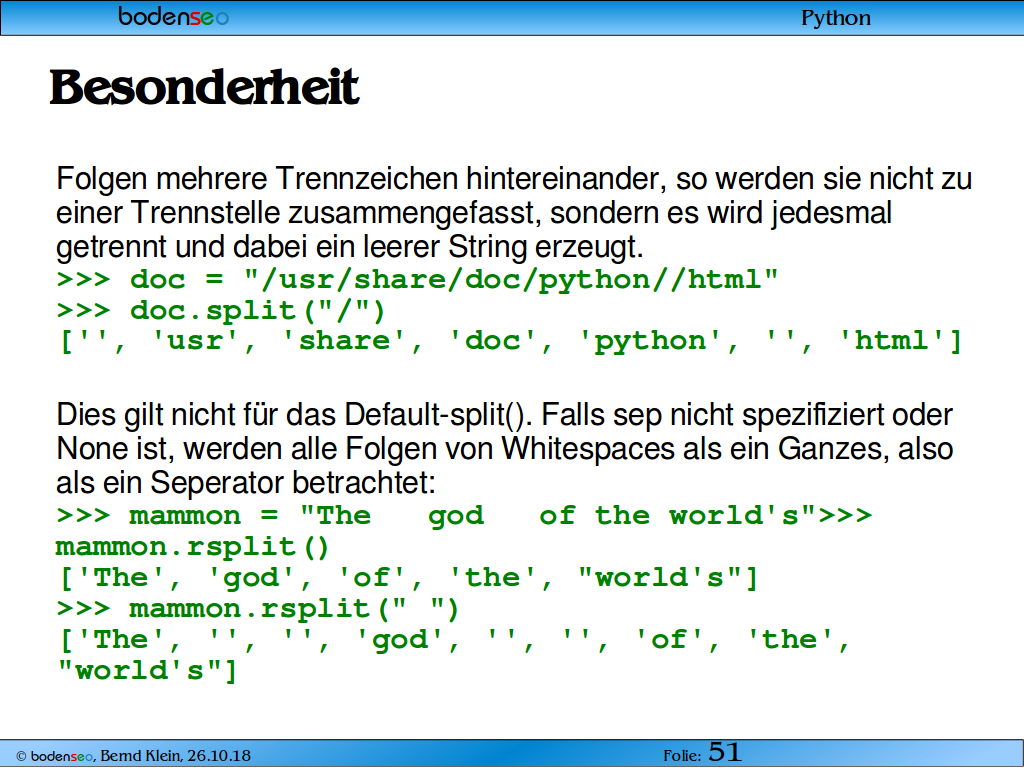1024x768 pixels.
Task: Click the line 'einer Trennstelle zusammengefasst, sondern es wird jedesmal'
Action: point(473,212)
